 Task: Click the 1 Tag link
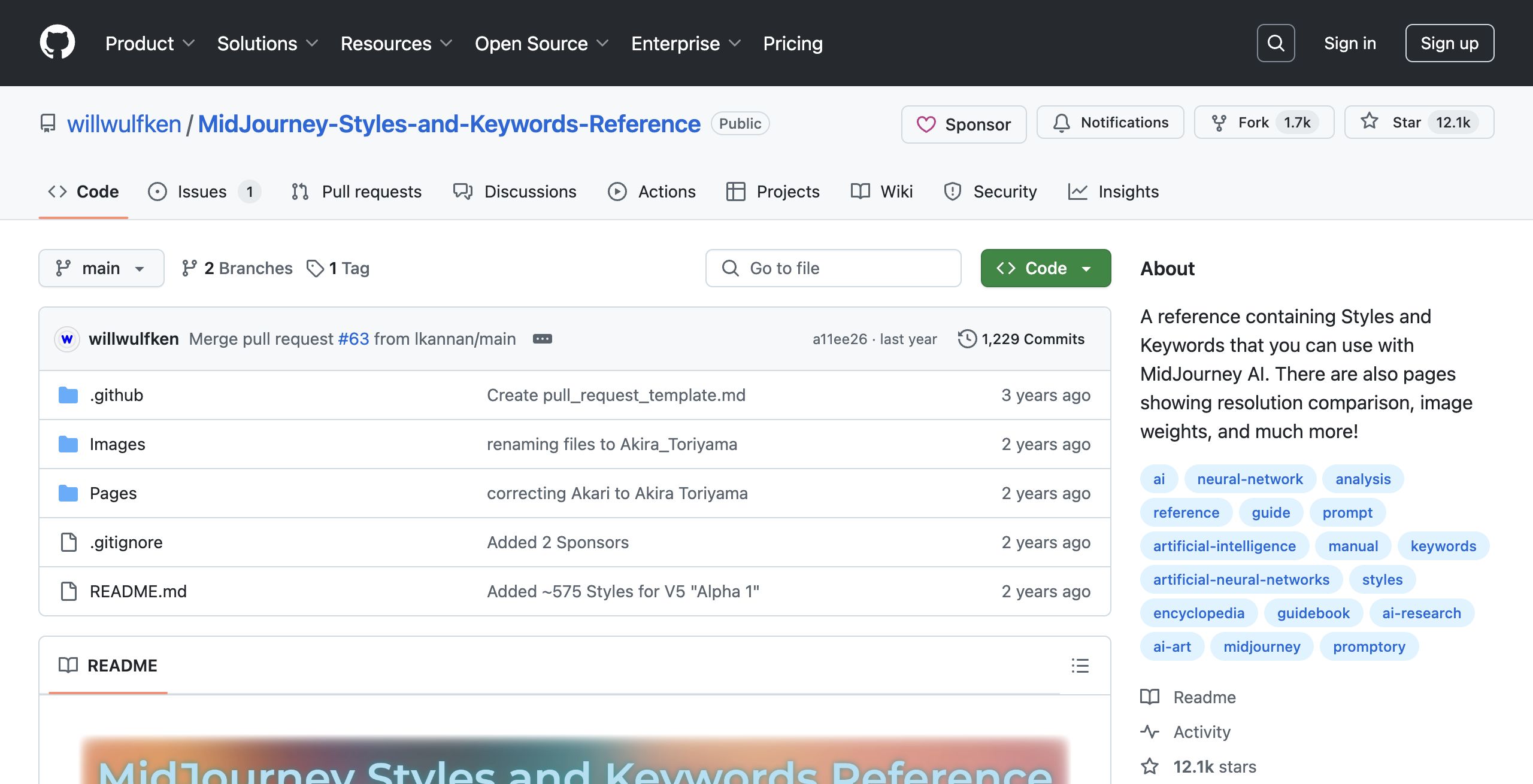338,268
